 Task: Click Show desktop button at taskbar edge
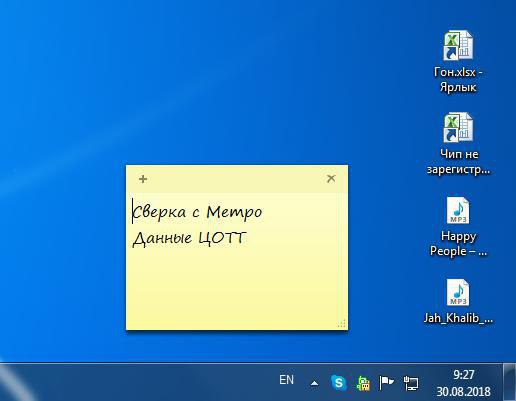(x=509, y=382)
